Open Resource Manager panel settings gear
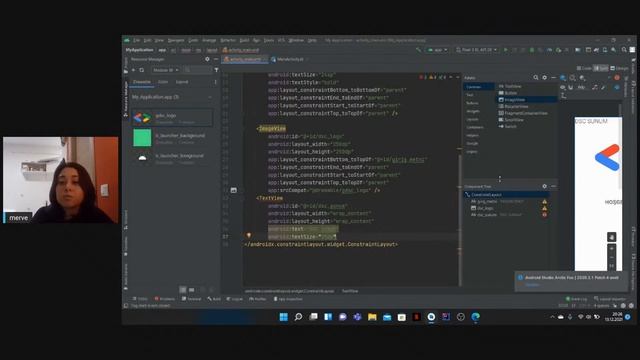 click(207, 59)
